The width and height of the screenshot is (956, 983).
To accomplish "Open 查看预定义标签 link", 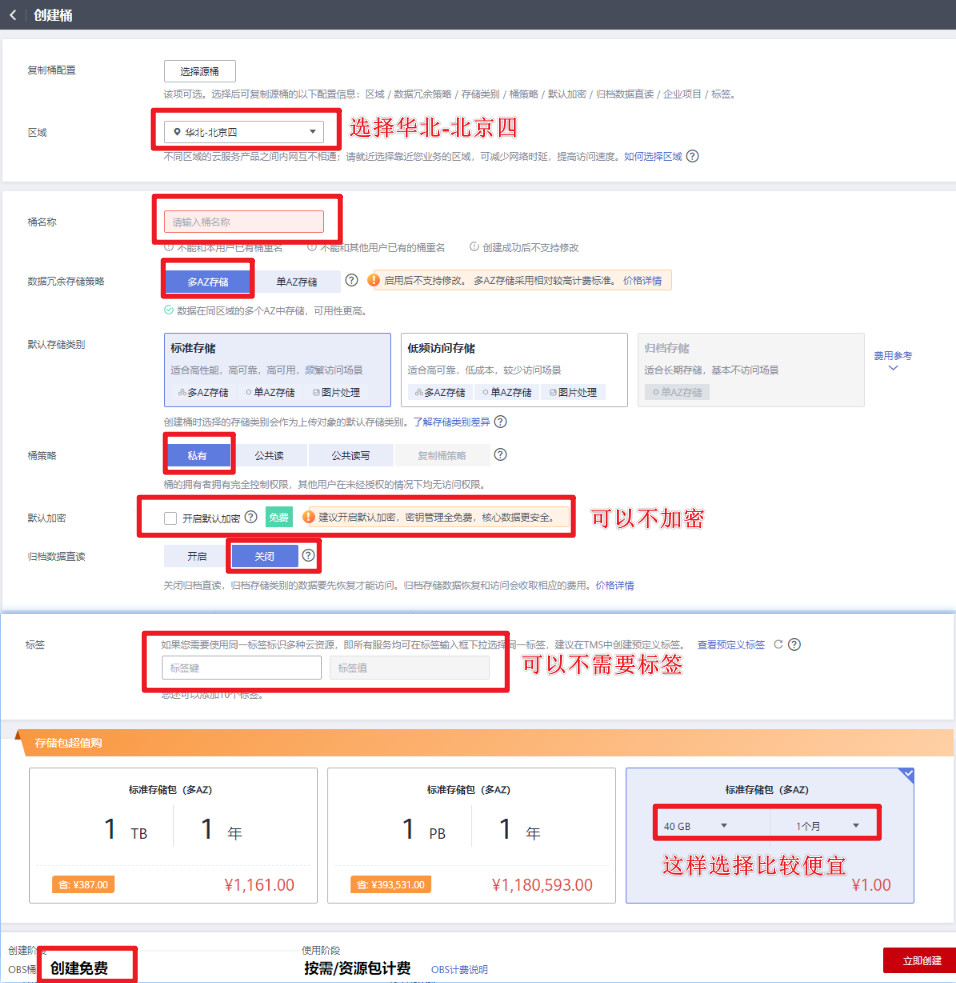I will 731,644.
